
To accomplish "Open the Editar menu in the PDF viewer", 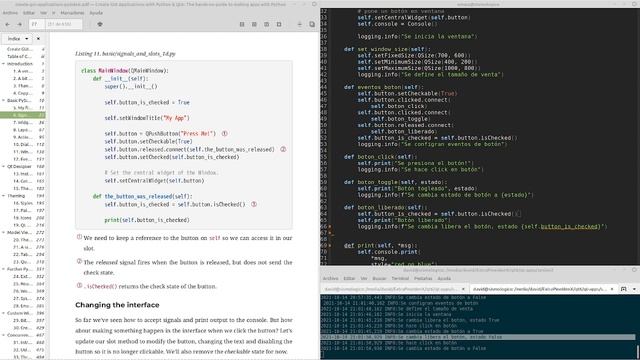I will pyautogui.click(x=29, y=13).
